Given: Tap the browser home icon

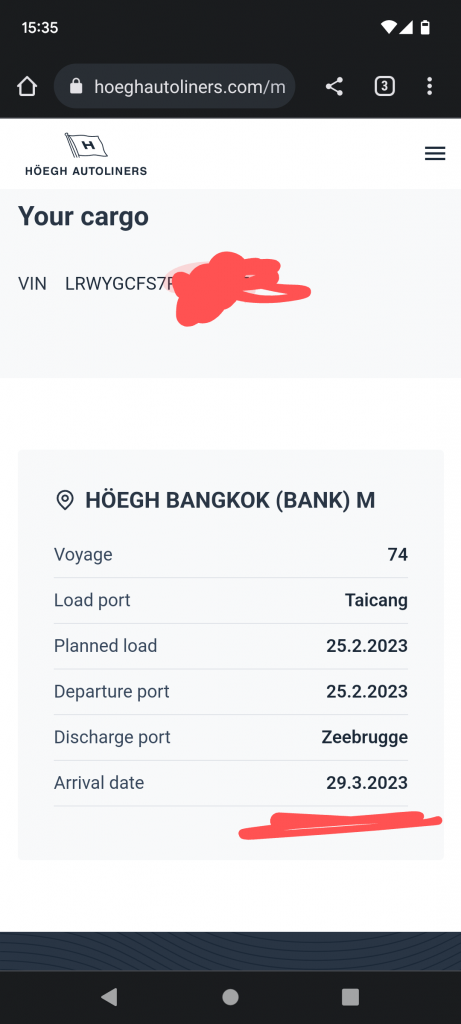Looking at the screenshot, I should tap(27, 86).
